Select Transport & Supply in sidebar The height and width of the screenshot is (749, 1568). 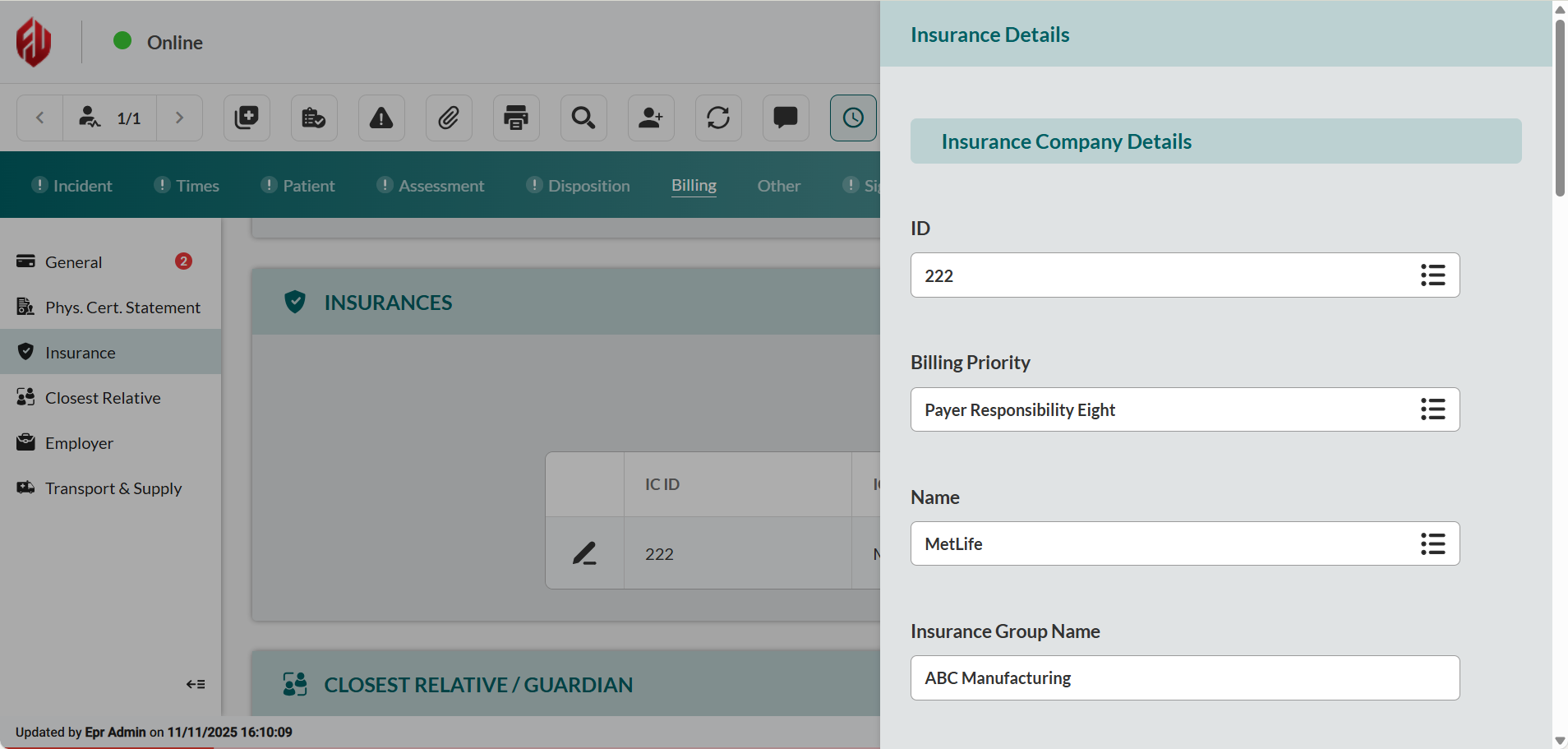tap(113, 488)
